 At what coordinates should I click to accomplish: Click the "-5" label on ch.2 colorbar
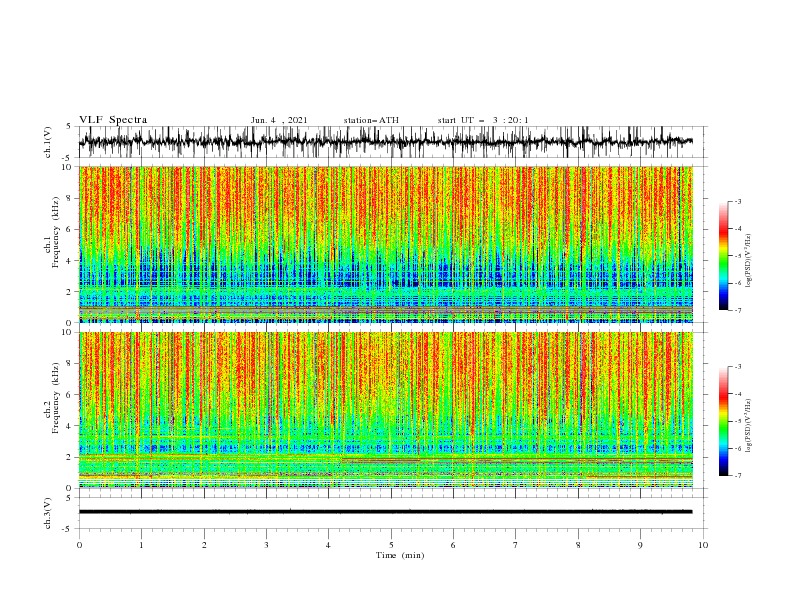738,421
